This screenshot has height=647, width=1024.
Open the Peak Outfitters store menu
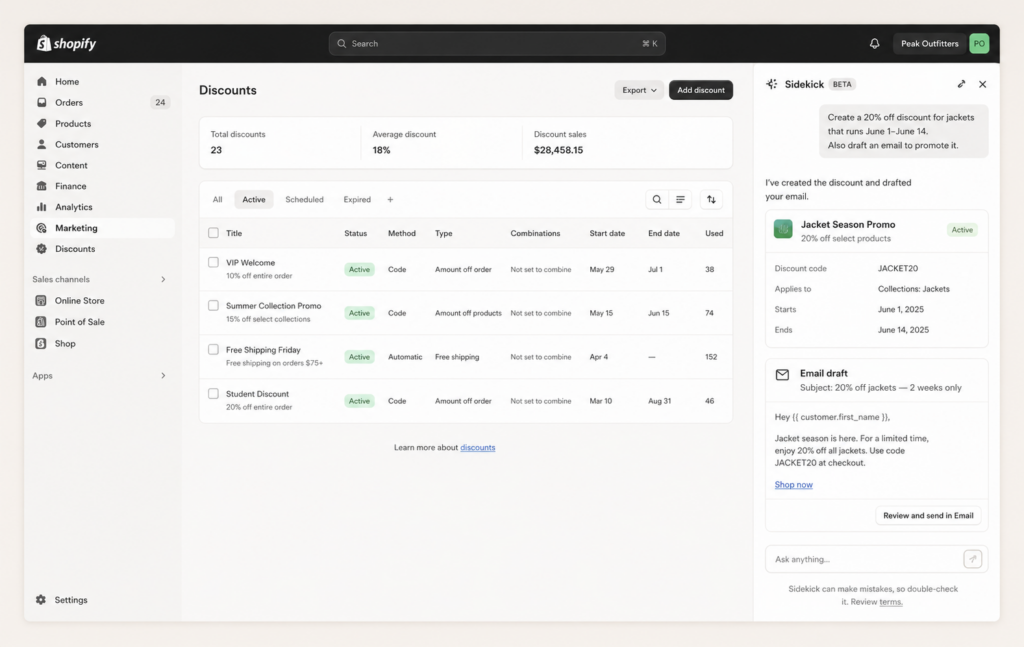point(929,44)
